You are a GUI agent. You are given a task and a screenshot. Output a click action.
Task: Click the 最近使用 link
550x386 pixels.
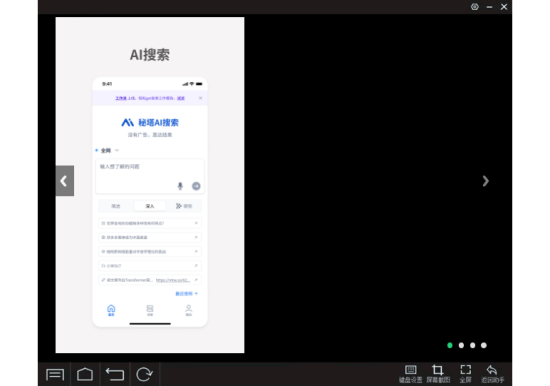(186, 293)
